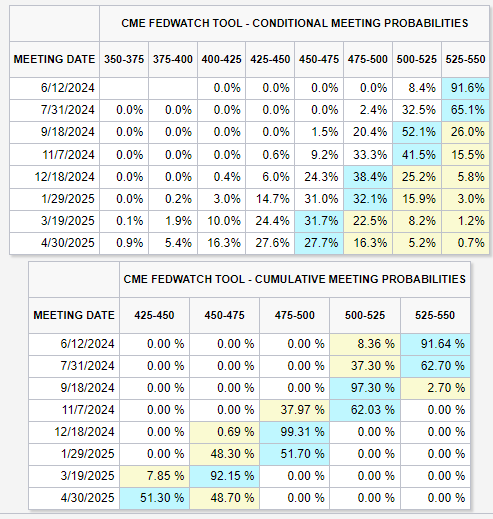Click the 99.31 % cumulative cell
Viewport: 493px width, 519px height.
coord(294,432)
